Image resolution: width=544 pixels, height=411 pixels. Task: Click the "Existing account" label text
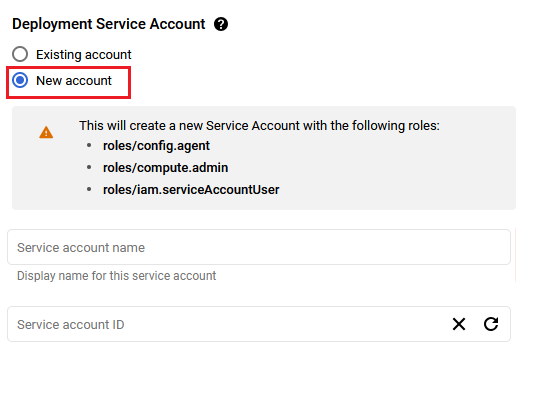(84, 54)
